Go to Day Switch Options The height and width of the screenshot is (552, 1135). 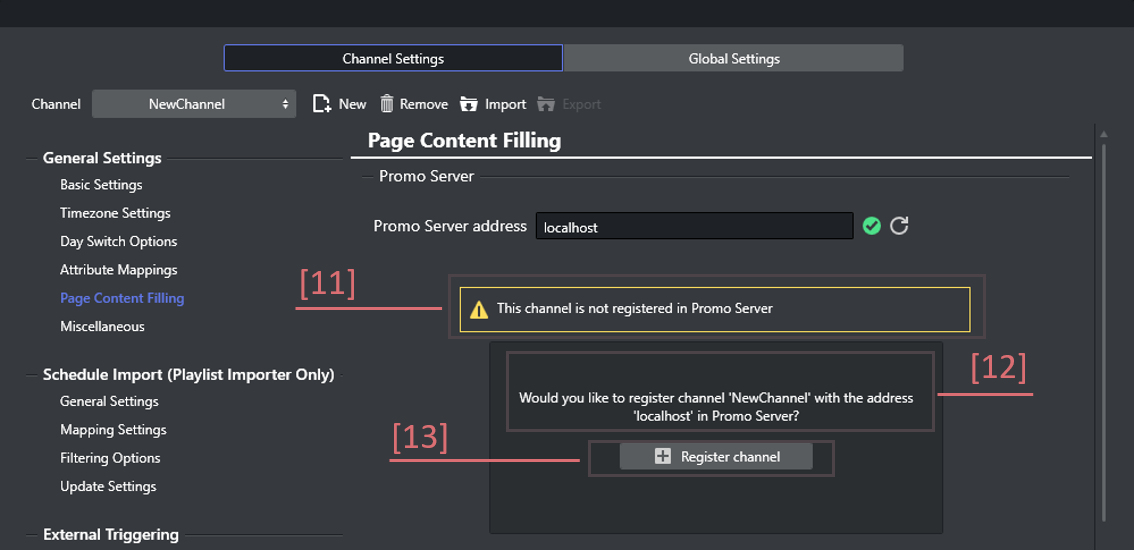point(118,241)
